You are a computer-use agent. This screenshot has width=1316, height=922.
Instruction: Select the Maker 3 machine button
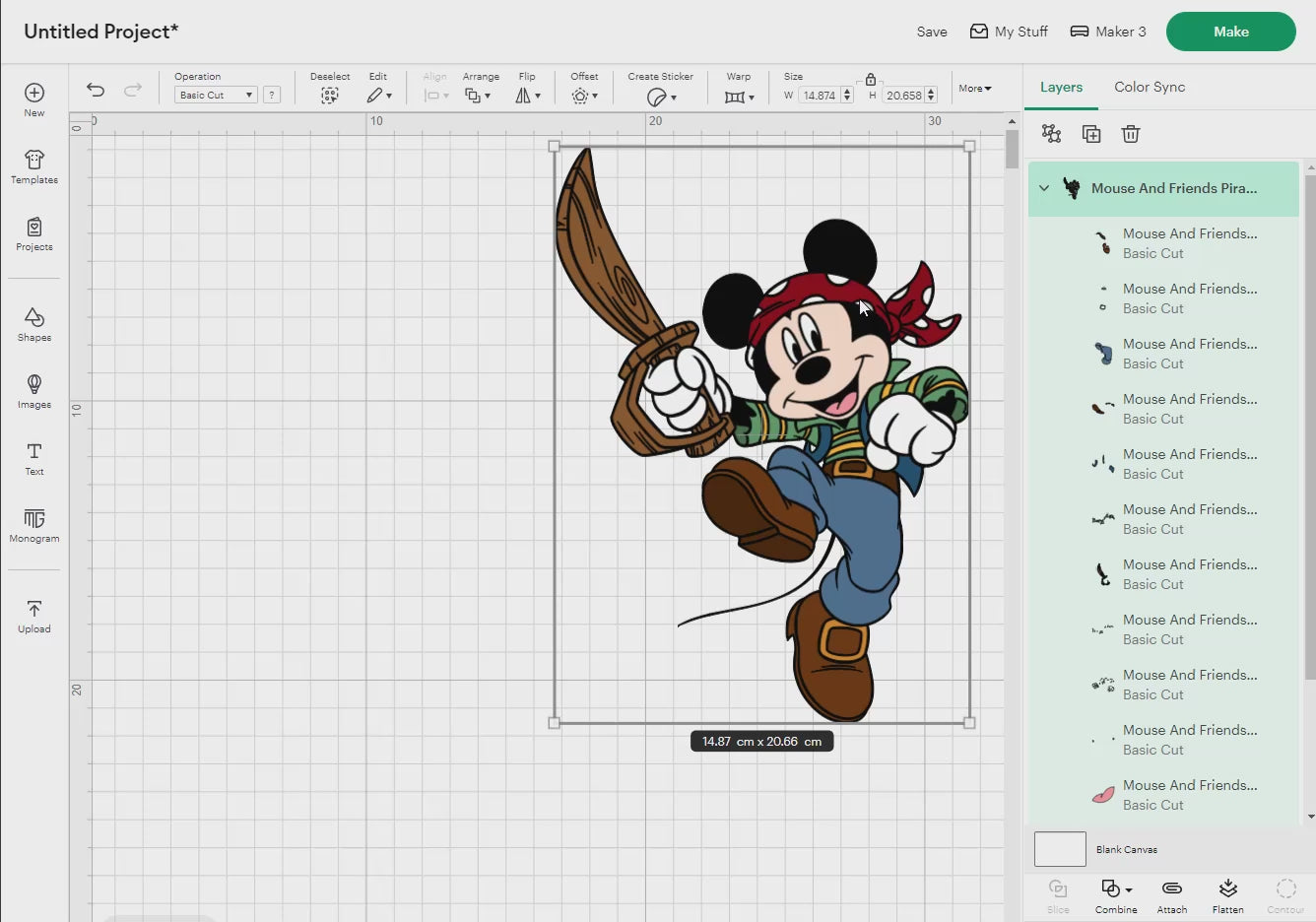pos(1108,32)
